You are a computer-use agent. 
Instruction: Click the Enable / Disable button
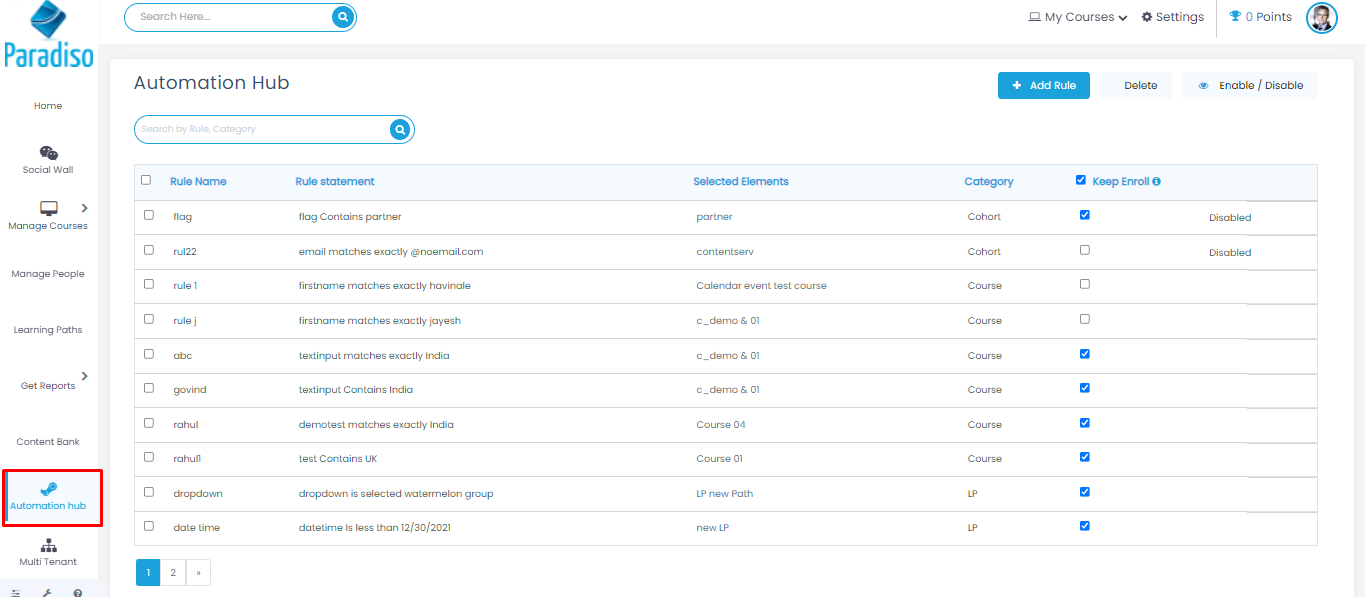tap(1249, 86)
